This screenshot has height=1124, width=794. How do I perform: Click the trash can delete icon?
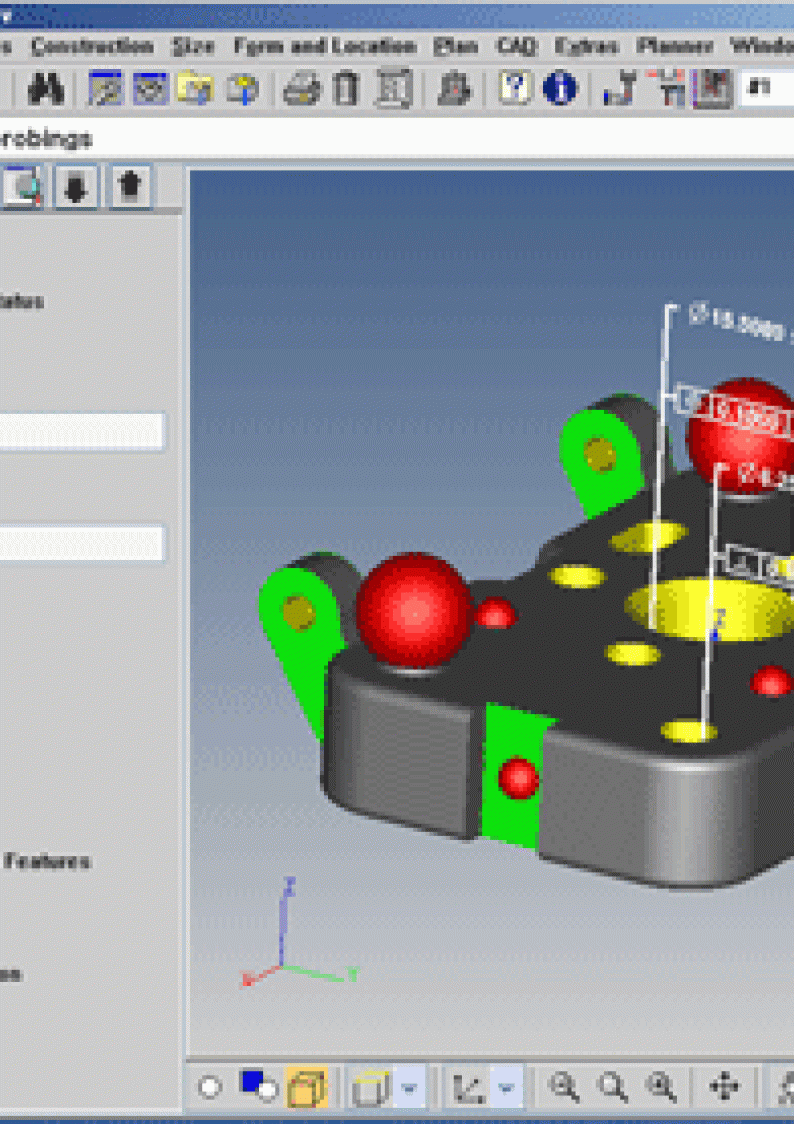pos(346,90)
